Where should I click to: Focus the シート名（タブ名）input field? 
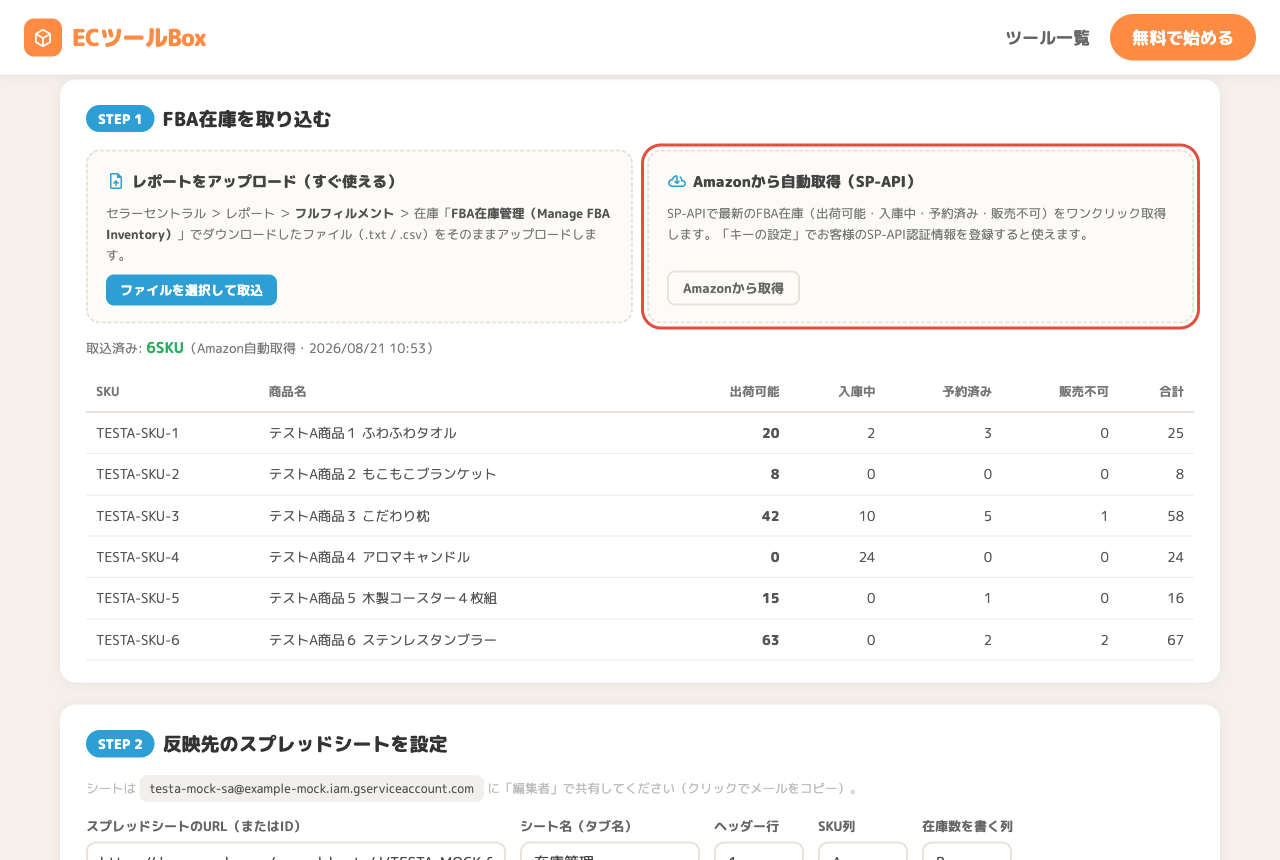610,851
